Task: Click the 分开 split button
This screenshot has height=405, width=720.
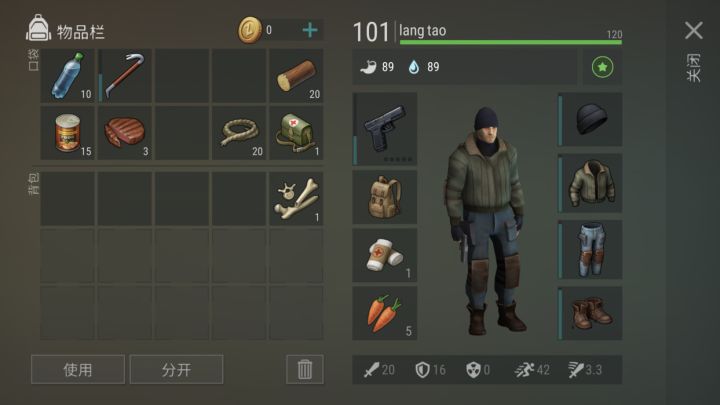Action: pyautogui.click(x=176, y=369)
